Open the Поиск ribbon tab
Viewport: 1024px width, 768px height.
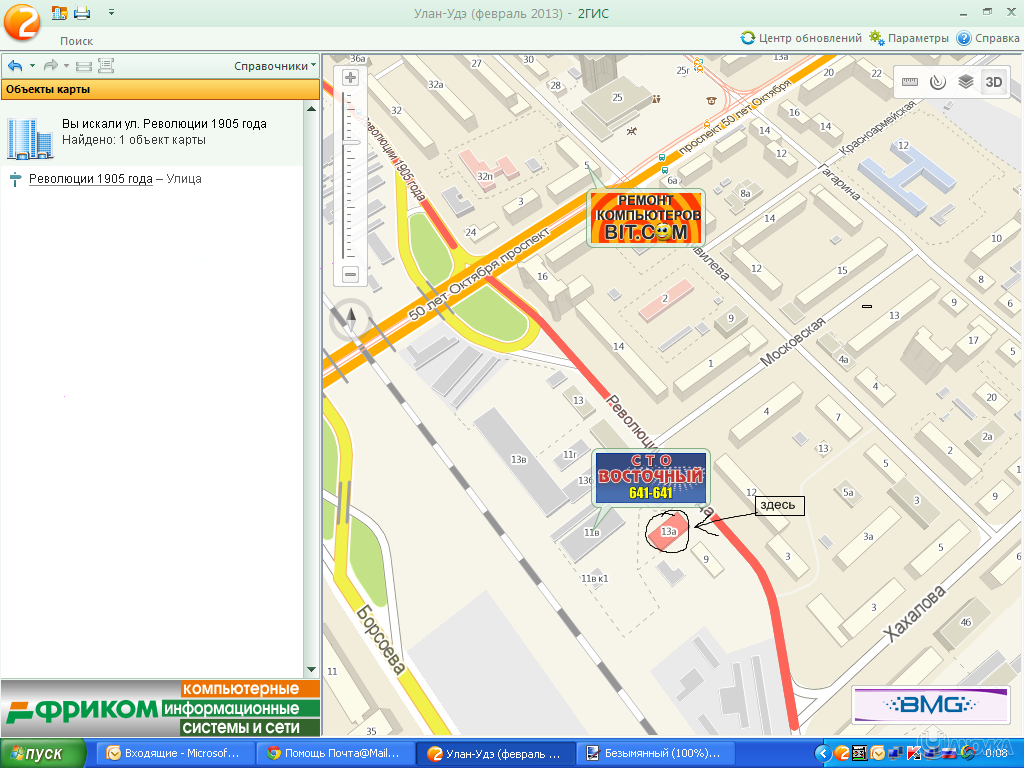click(76, 41)
